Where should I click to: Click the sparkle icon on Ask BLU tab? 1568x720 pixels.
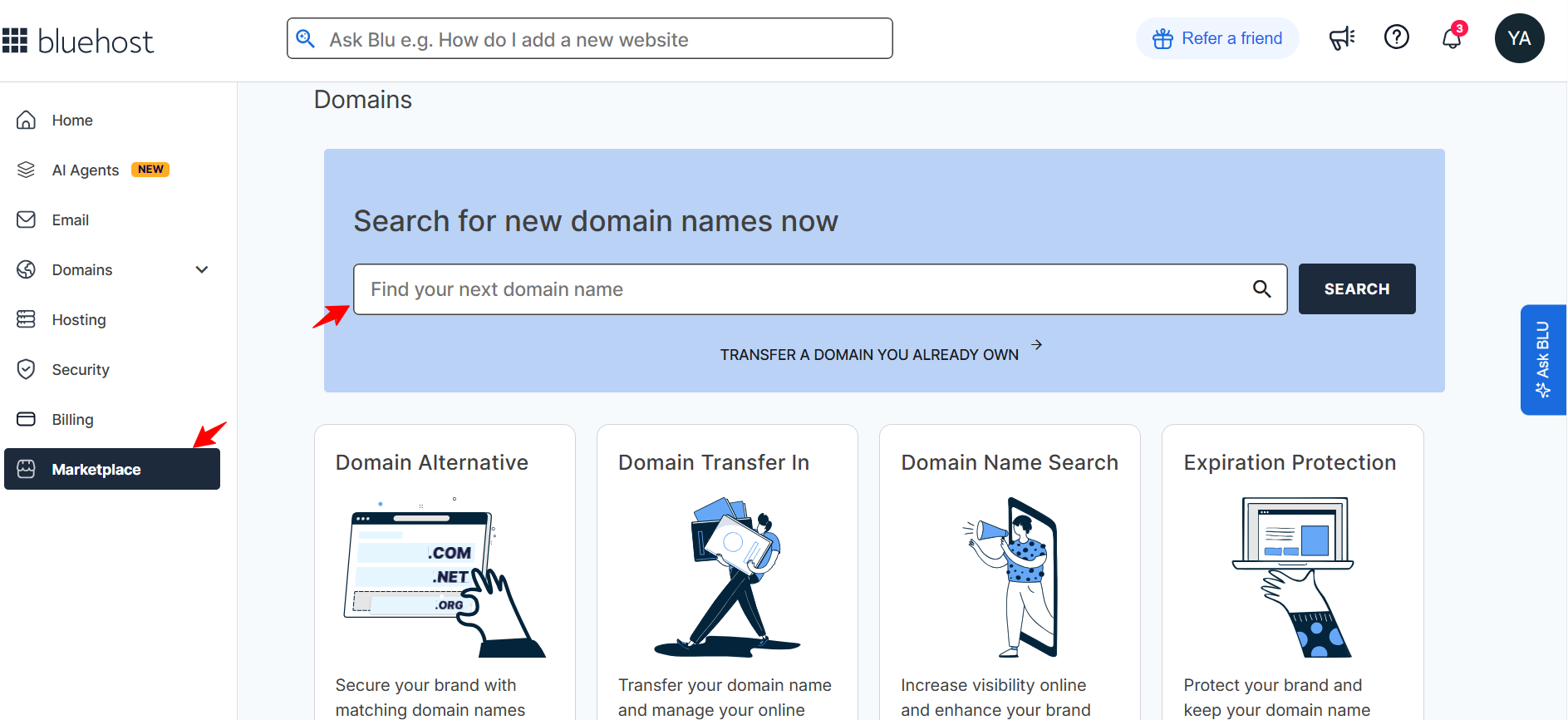tap(1543, 390)
